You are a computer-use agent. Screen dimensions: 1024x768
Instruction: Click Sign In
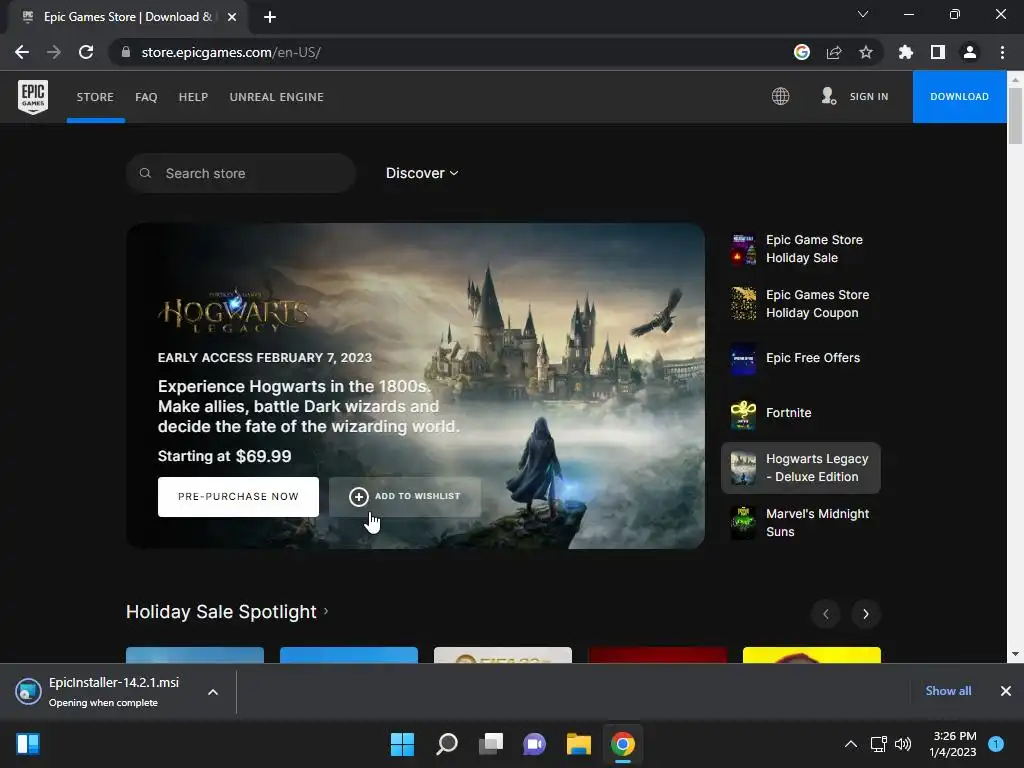[x=869, y=97]
